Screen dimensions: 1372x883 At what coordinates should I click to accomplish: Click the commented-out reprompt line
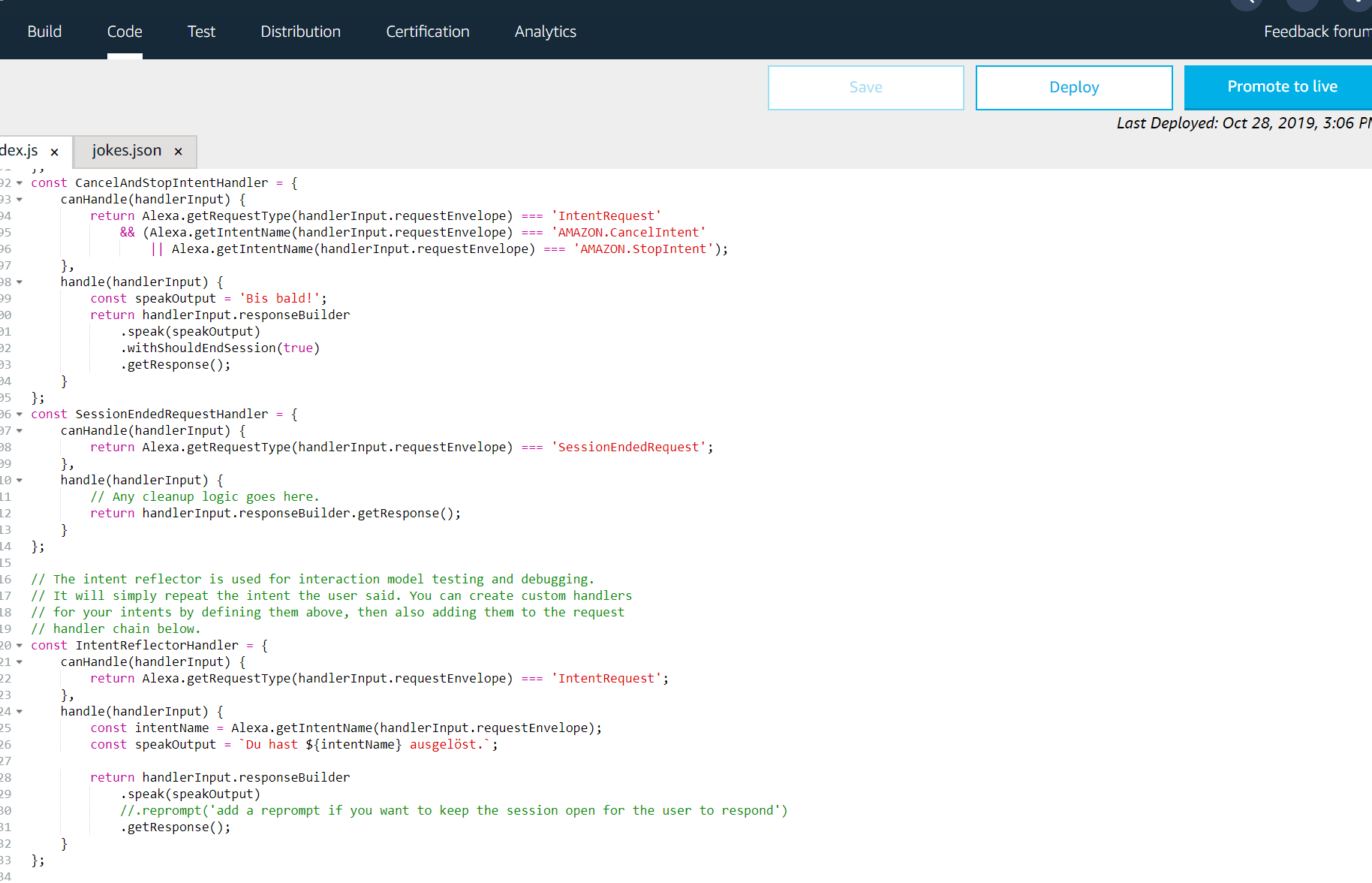454,811
